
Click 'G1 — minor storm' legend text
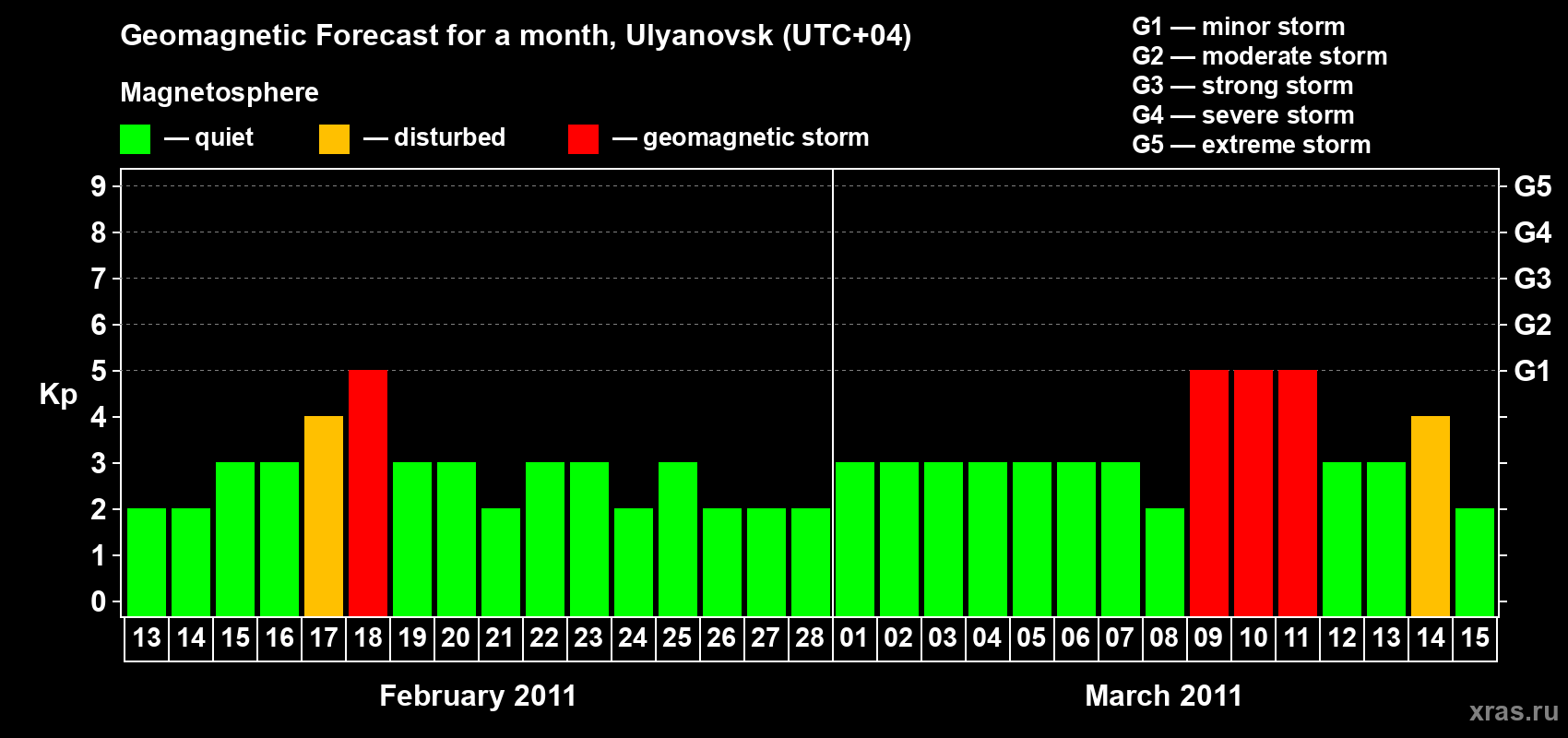coord(1239,27)
